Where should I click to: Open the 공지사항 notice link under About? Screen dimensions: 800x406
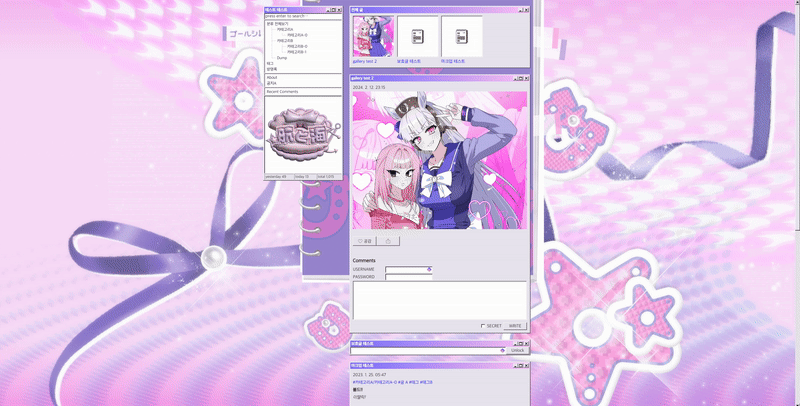[271, 83]
